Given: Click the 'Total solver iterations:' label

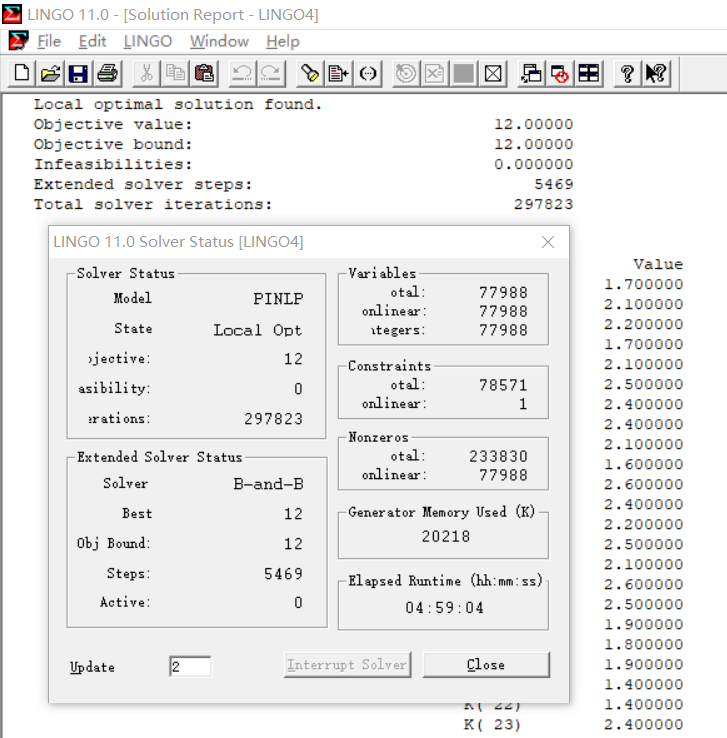Looking at the screenshot, I should [x=153, y=204].
